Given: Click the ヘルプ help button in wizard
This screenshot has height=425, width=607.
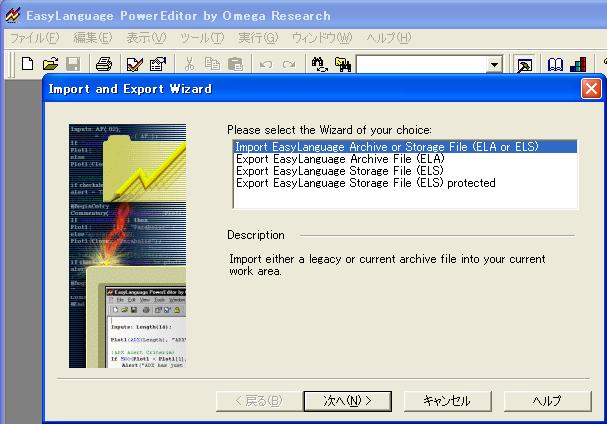Looking at the screenshot, I should point(547,401).
